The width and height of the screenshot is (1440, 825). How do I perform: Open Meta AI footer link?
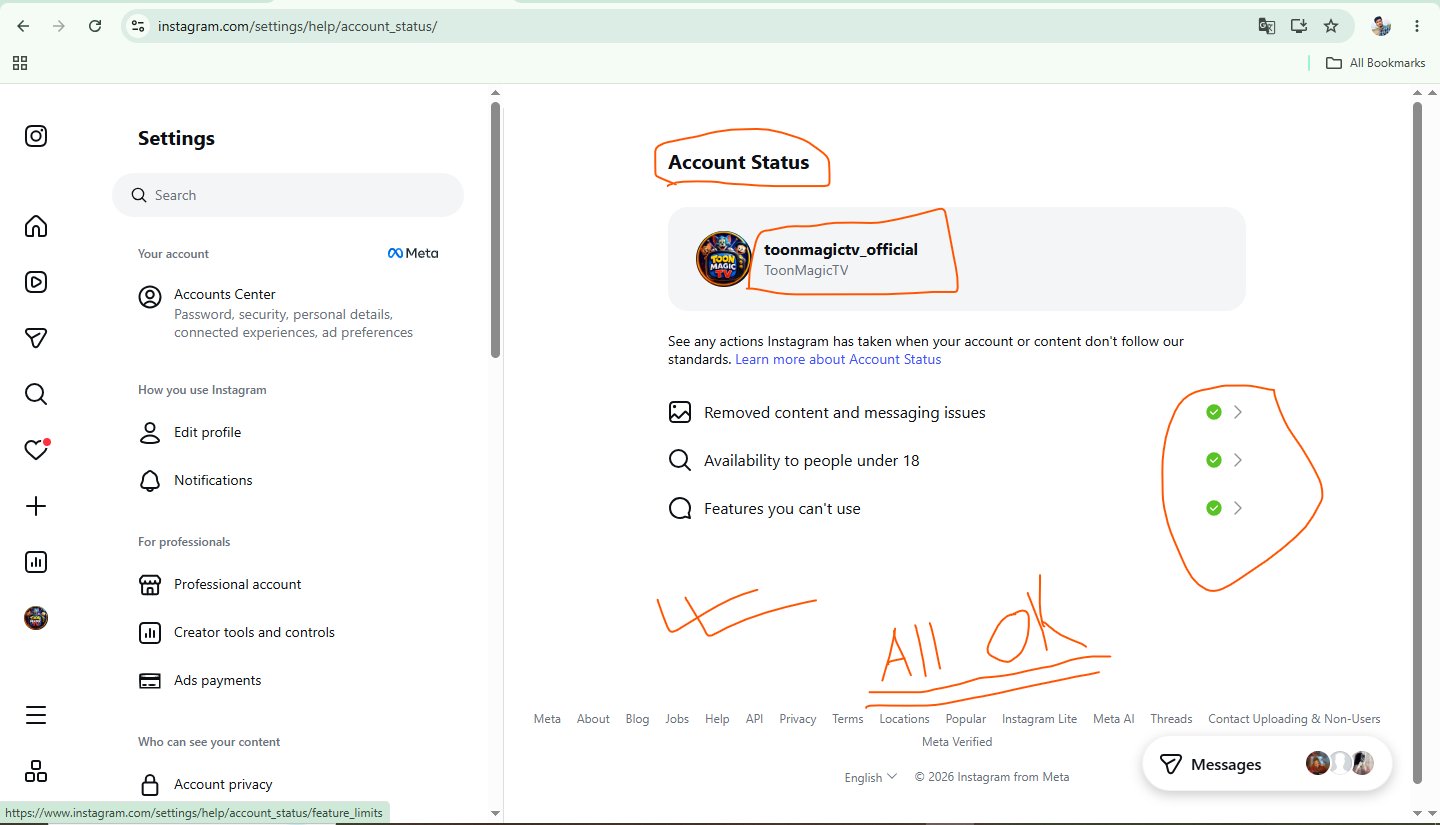click(1114, 719)
